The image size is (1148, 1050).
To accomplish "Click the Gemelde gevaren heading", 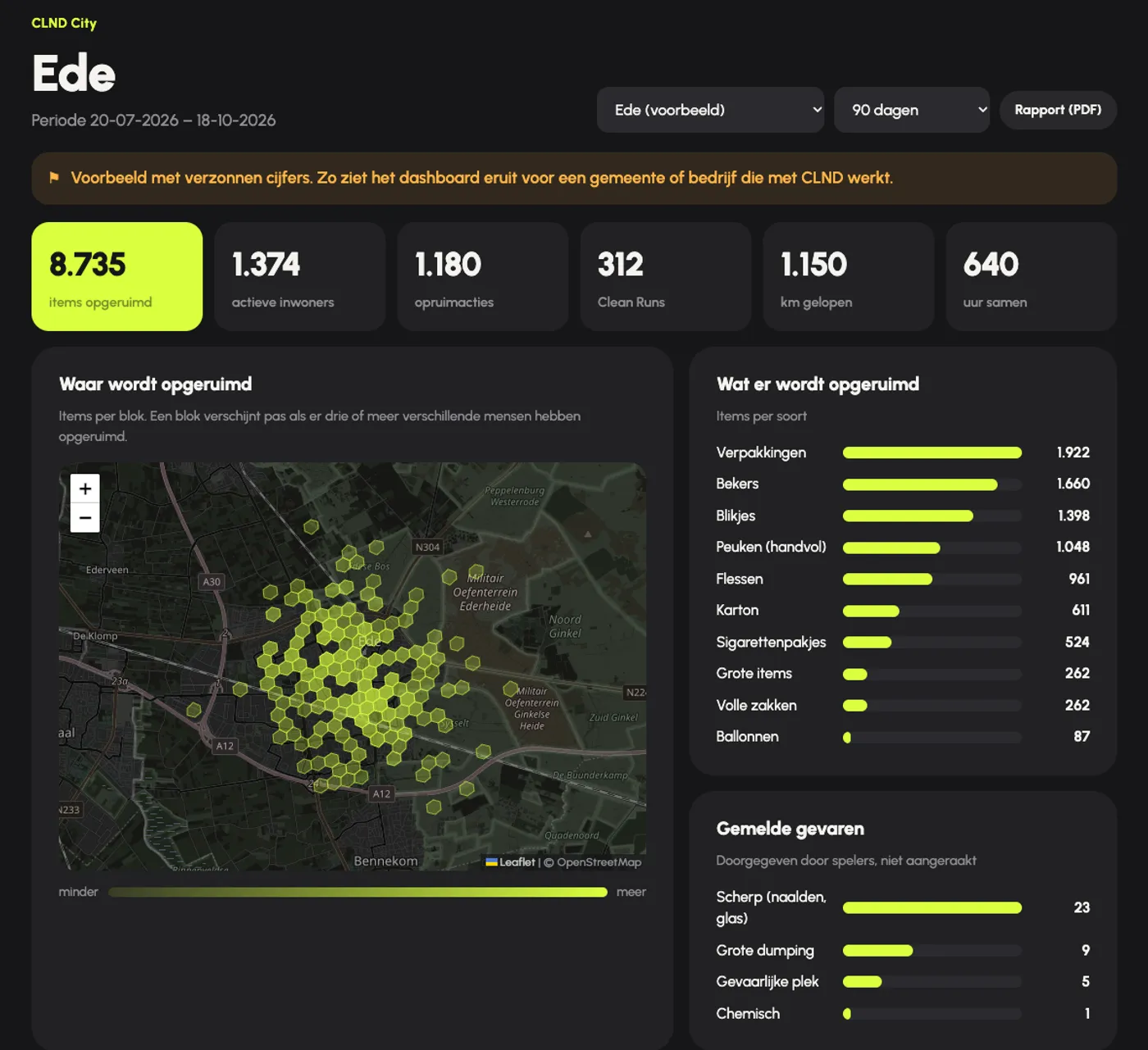I will [790, 829].
